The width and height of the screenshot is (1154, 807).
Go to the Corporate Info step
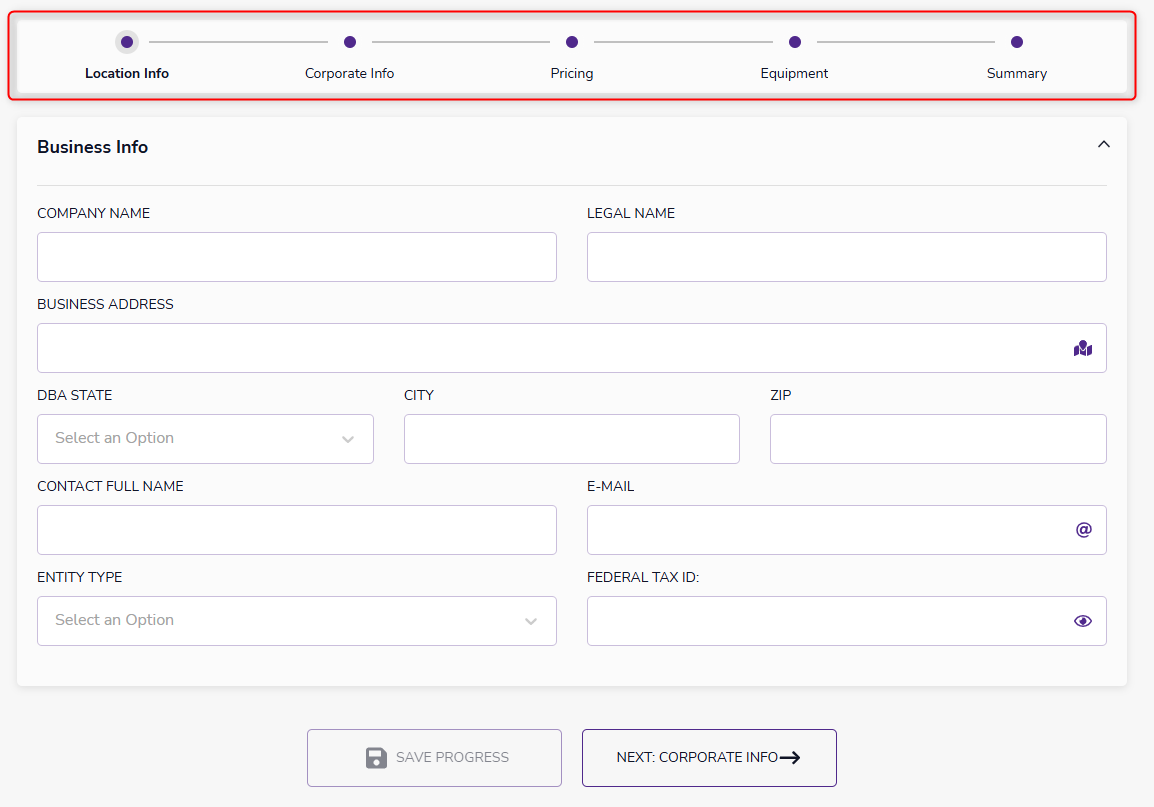(x=349, y=42)
